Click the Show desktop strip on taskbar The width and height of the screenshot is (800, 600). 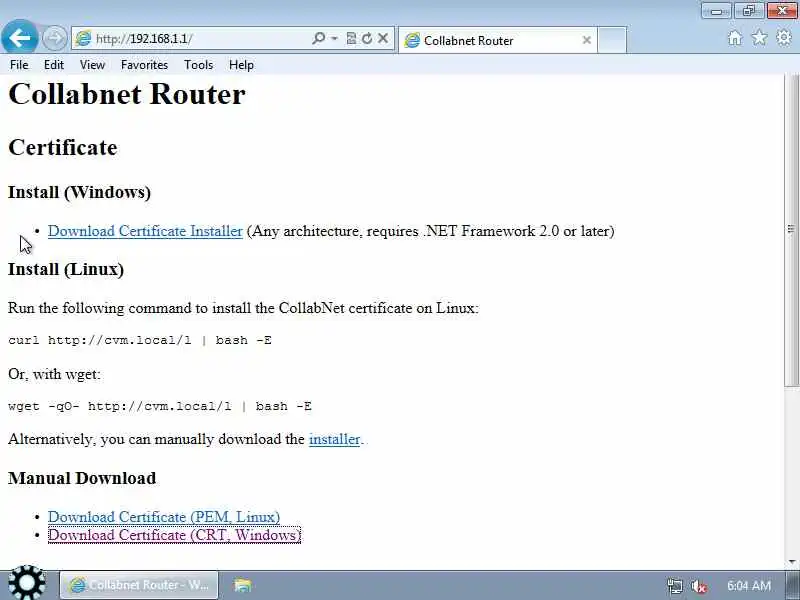tap(793, 585)
